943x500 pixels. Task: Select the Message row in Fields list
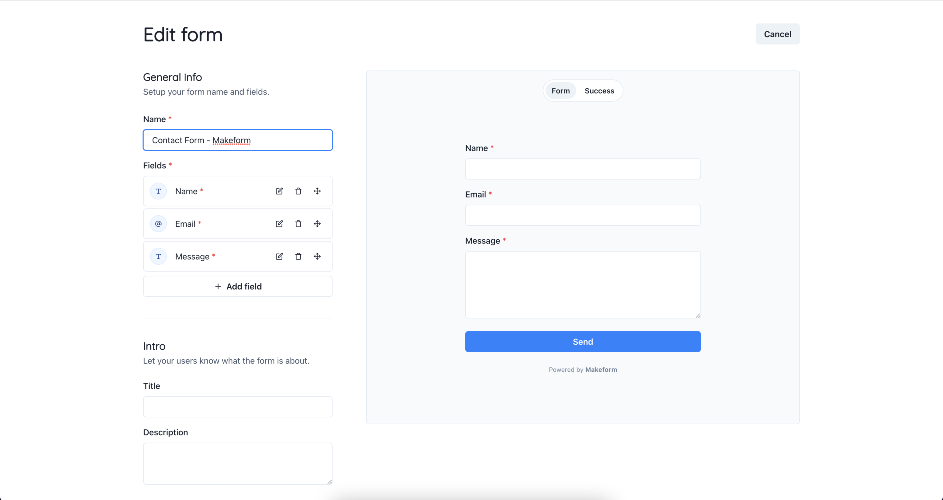pyautogui.click(x=238, y=256)
